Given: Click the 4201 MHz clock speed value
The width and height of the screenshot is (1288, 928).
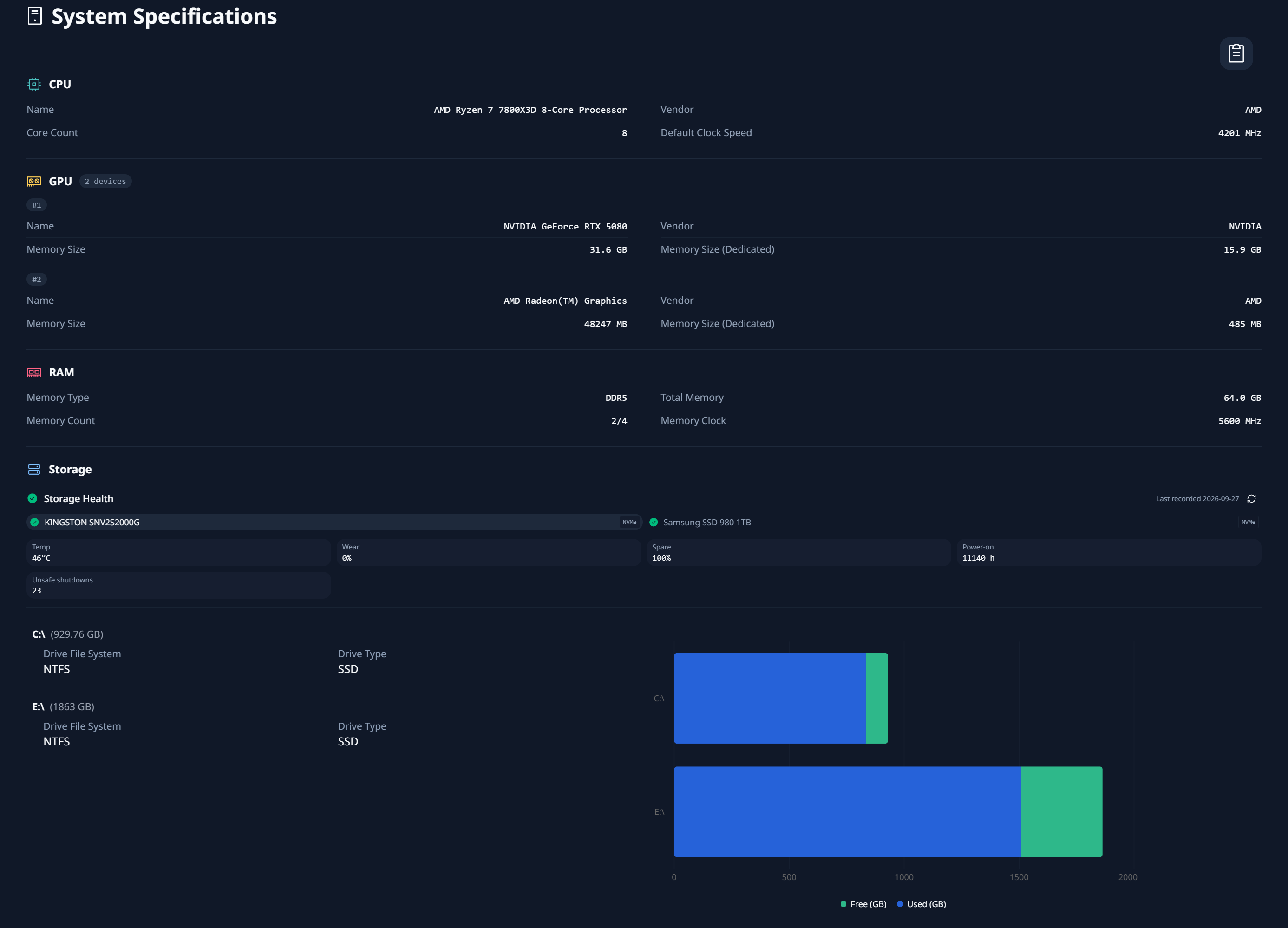Looking at the screenshot, I should coord(1239,133).
